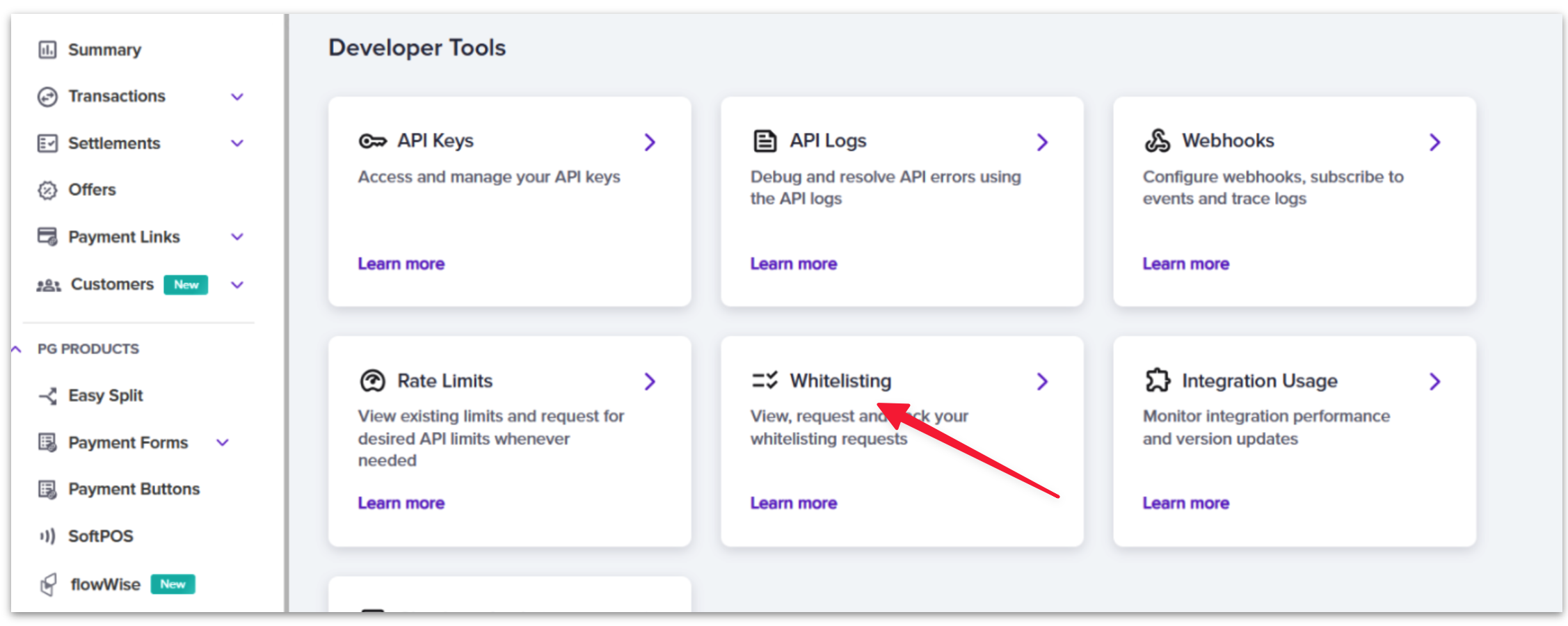Click the Whitelisting checklist icon
This screenshot has width=1568, height=626.
(x=765, y=380)
